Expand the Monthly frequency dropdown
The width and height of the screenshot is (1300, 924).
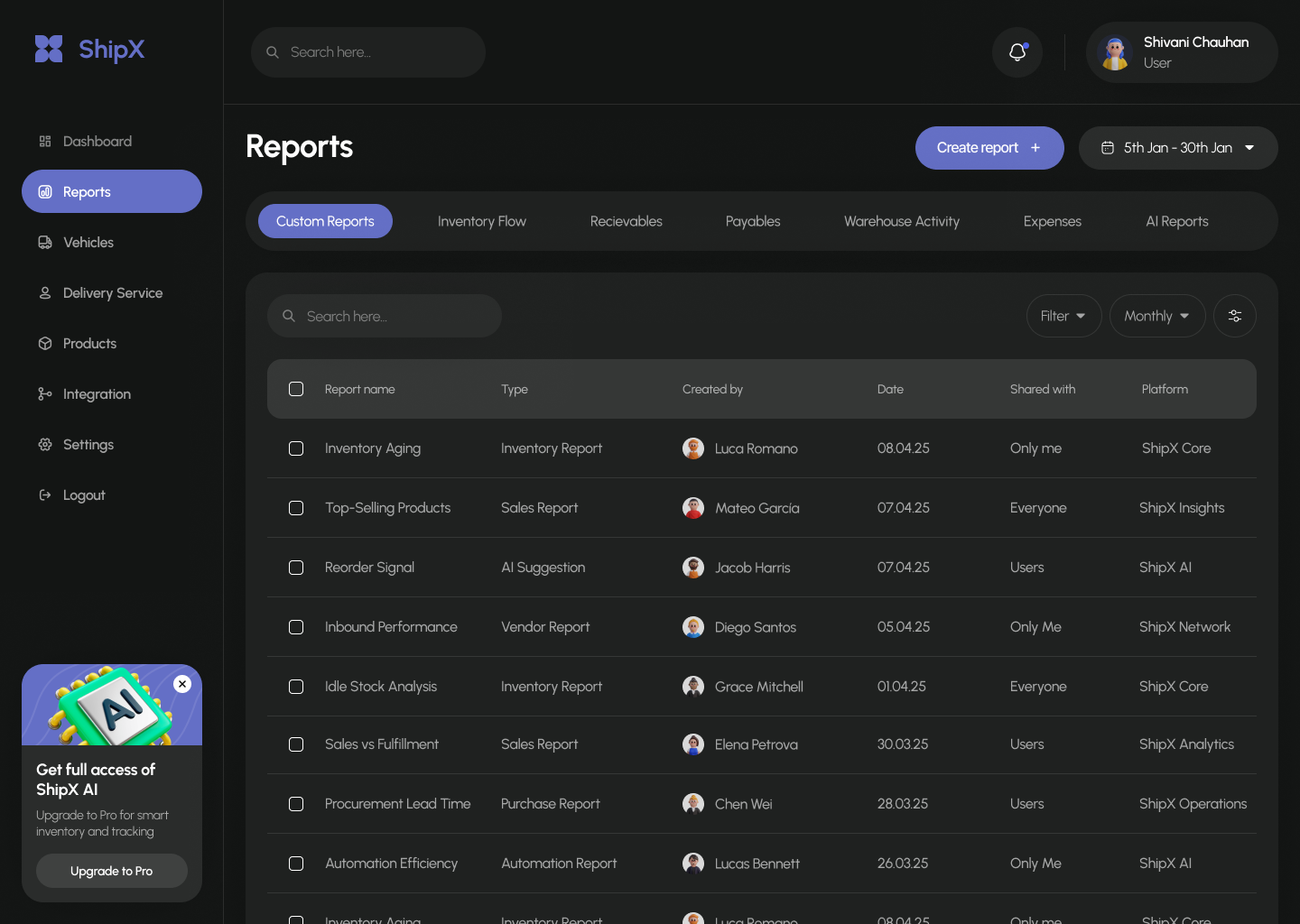point(1156,316)
